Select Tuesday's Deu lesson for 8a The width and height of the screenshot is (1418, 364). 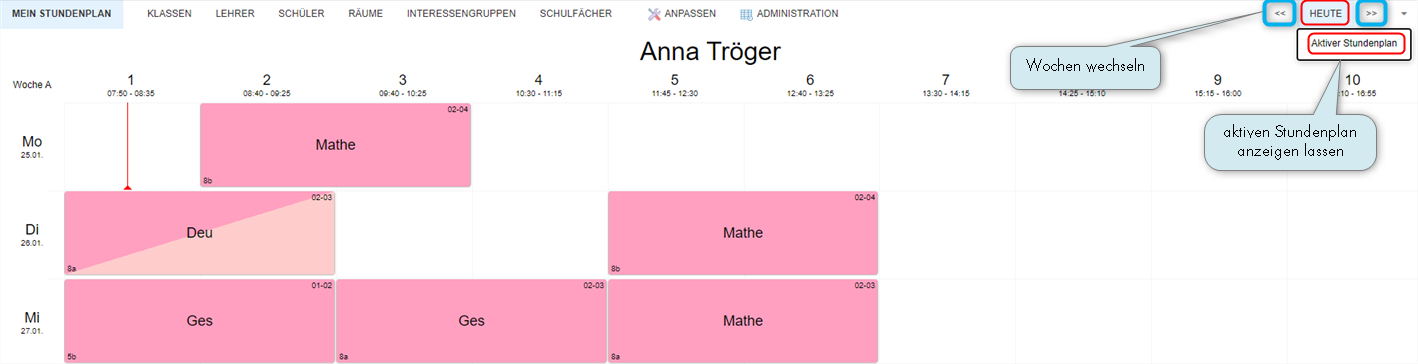click(x=200, y=233)
